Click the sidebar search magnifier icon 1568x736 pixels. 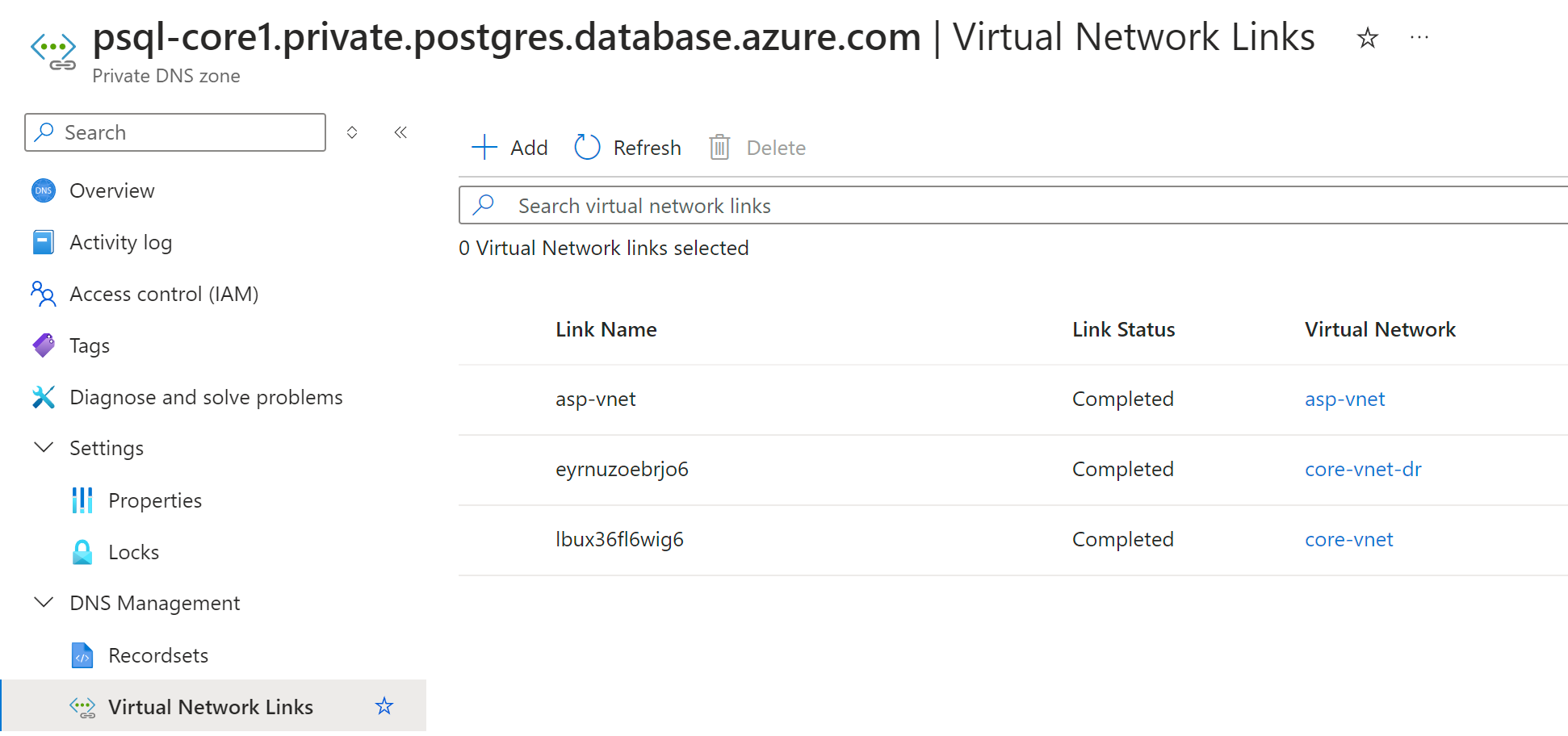(x=45, y=132)
